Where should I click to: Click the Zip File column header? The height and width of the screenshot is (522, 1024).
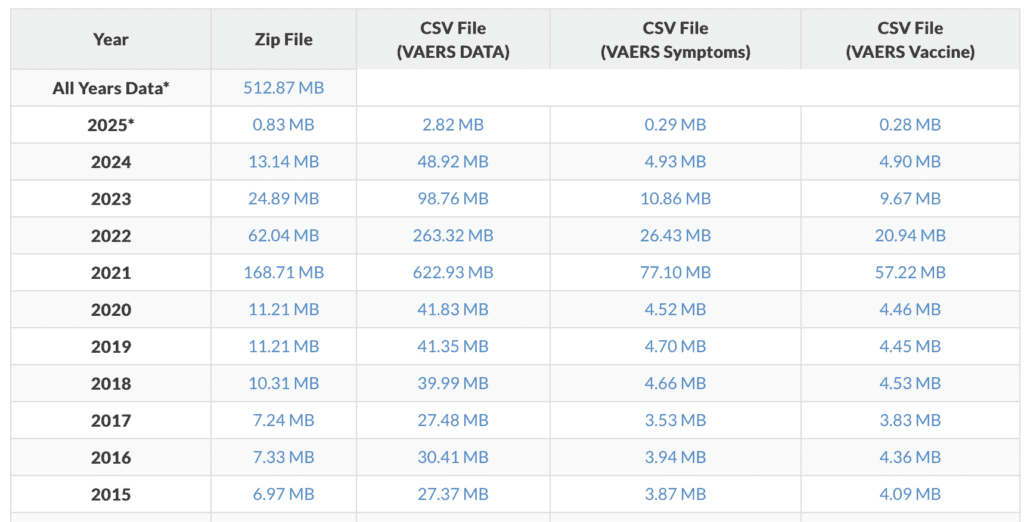click(283, 40)
